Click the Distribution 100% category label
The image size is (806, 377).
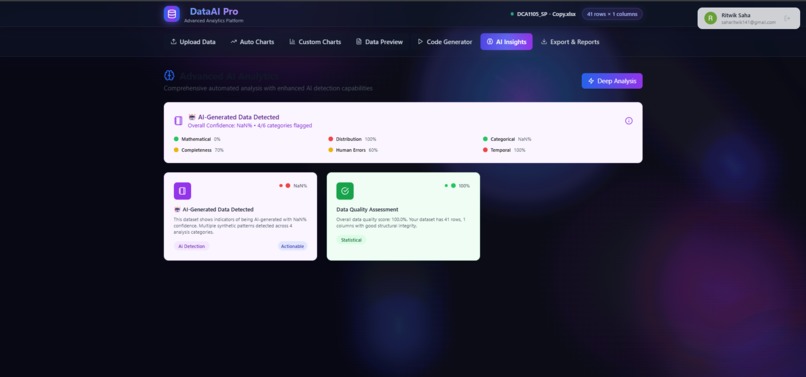coord(356,139)
